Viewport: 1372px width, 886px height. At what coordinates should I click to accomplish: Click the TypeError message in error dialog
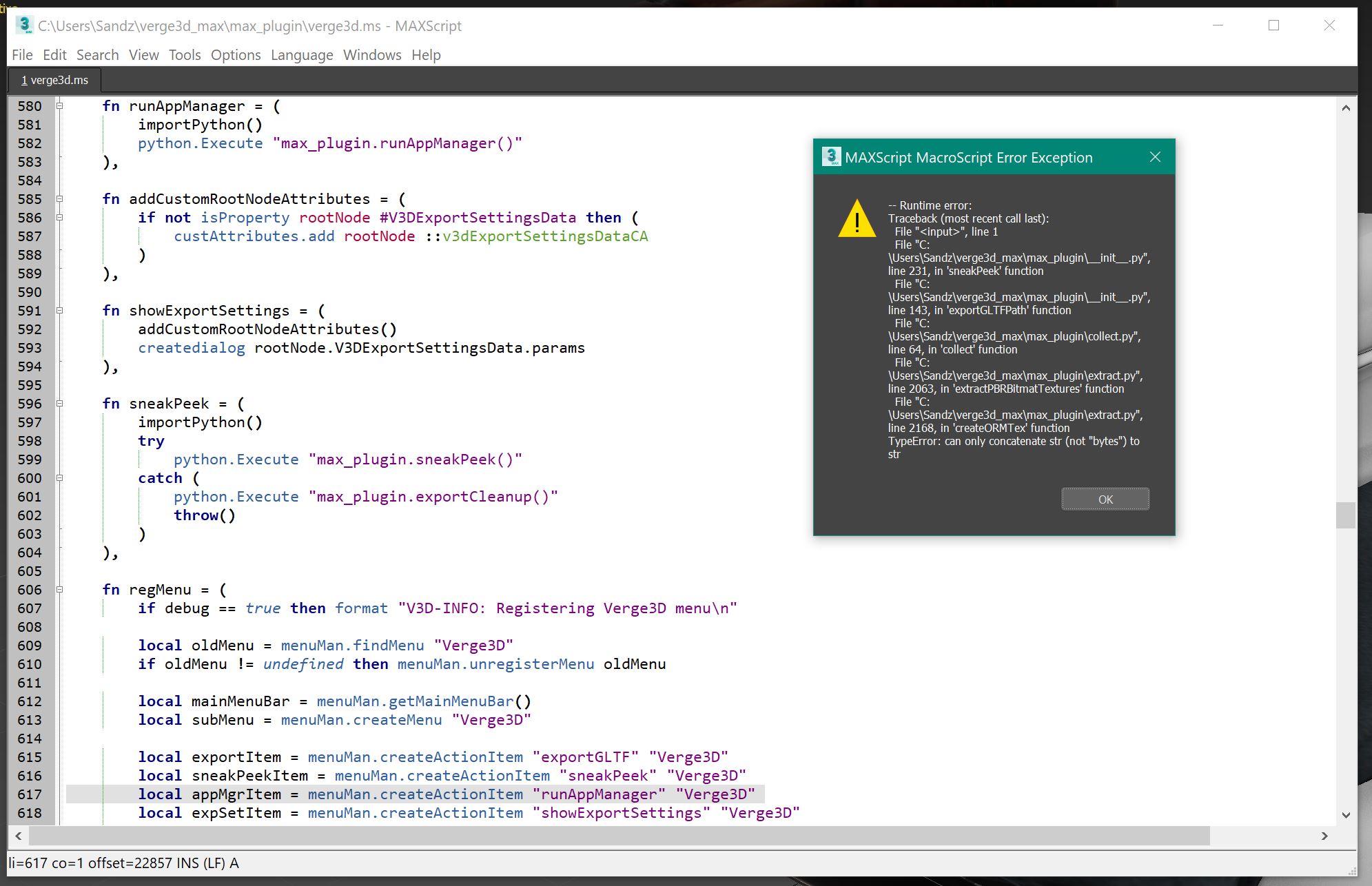(x=1014, y=447)
